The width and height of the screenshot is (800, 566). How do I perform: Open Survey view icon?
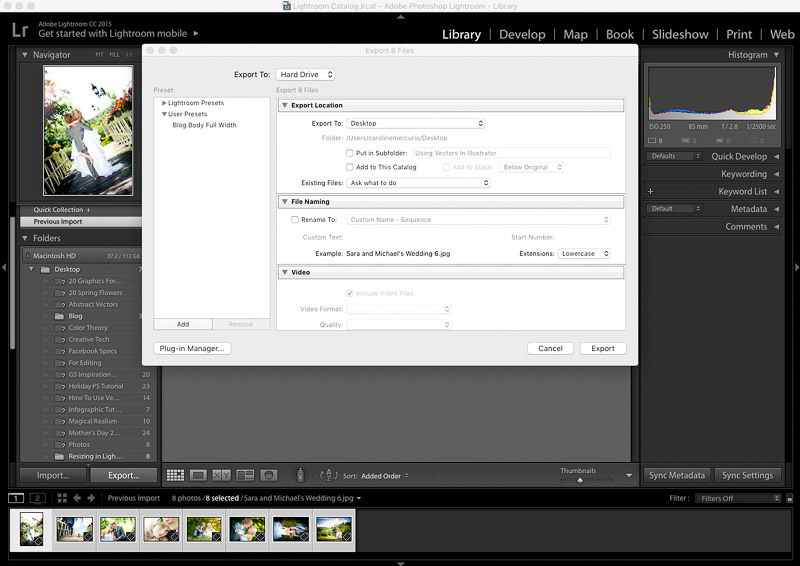click(x=245, y=476)
